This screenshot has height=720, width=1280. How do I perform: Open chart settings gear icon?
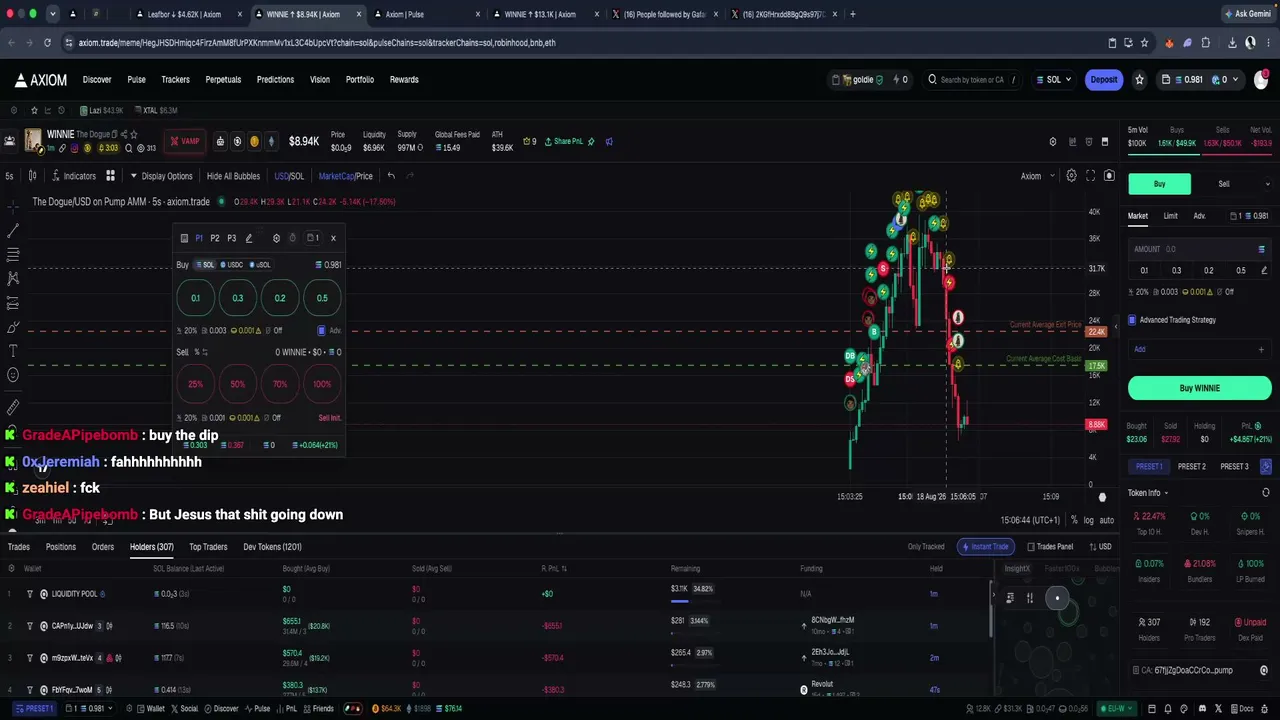point(1071,176)
